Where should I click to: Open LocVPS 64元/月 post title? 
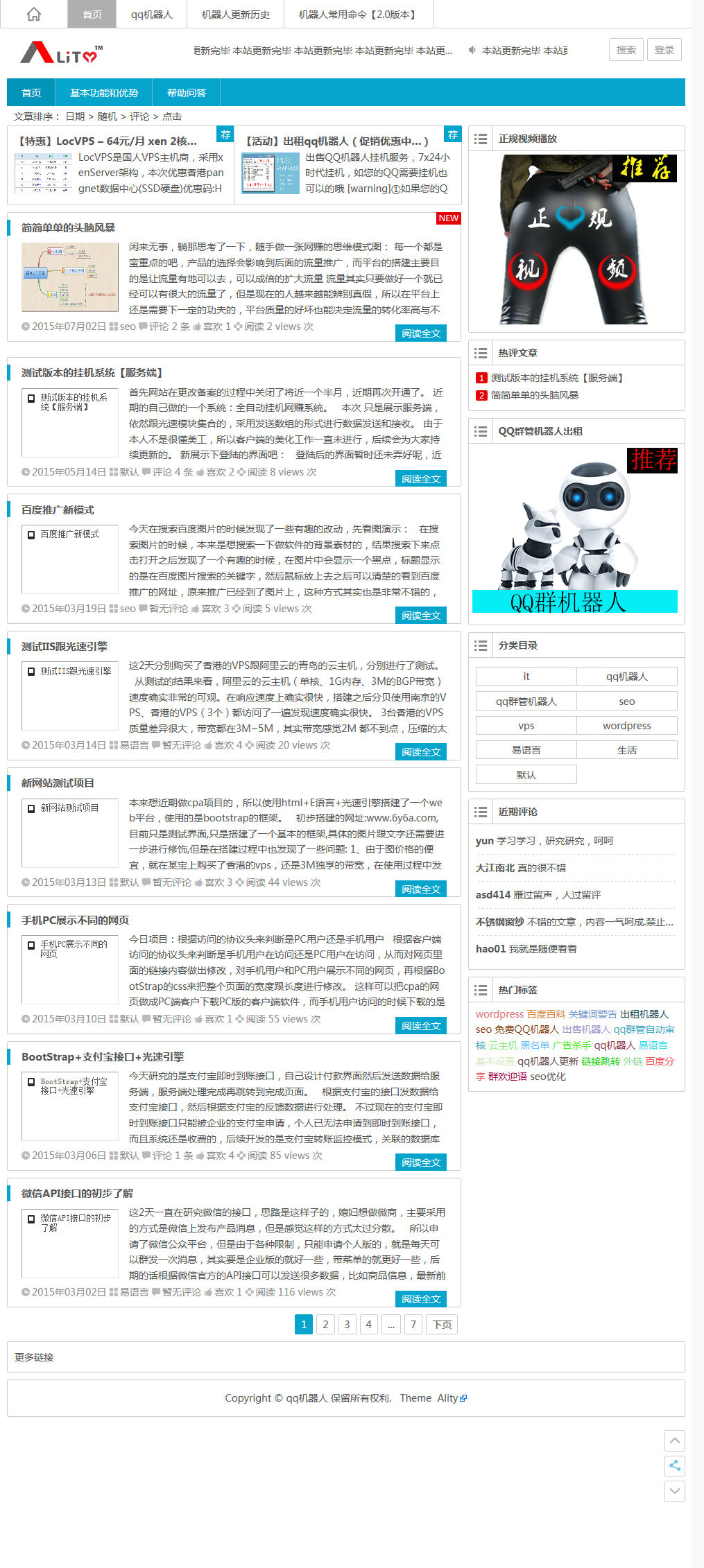[x=108, y=141]
